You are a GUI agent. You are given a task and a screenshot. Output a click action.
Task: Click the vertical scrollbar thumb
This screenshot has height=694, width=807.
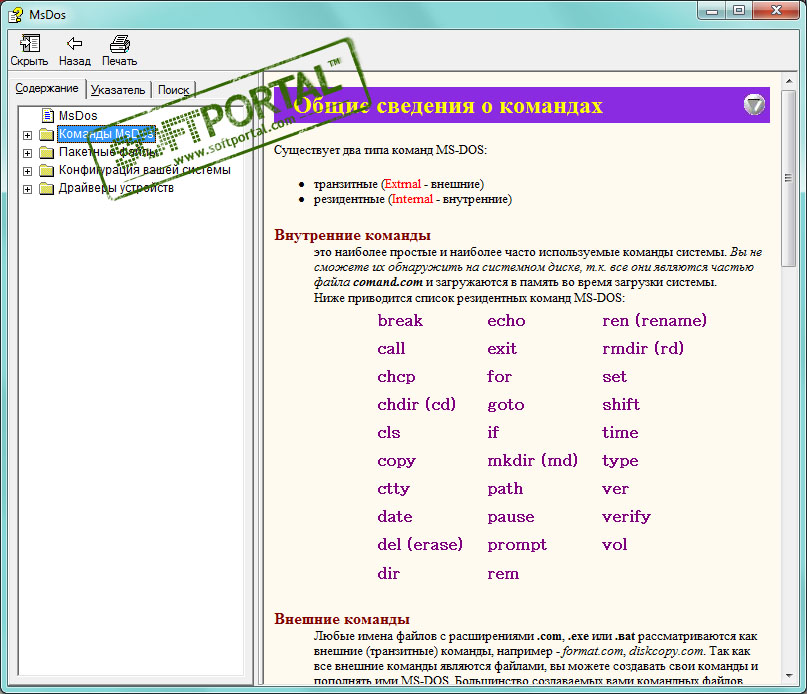pos(788,179)
